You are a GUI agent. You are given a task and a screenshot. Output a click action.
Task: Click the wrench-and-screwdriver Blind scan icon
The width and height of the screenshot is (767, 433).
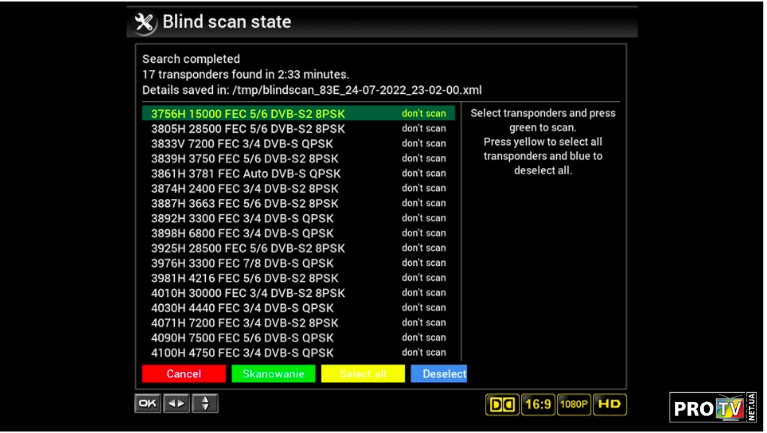pos(145,22)
